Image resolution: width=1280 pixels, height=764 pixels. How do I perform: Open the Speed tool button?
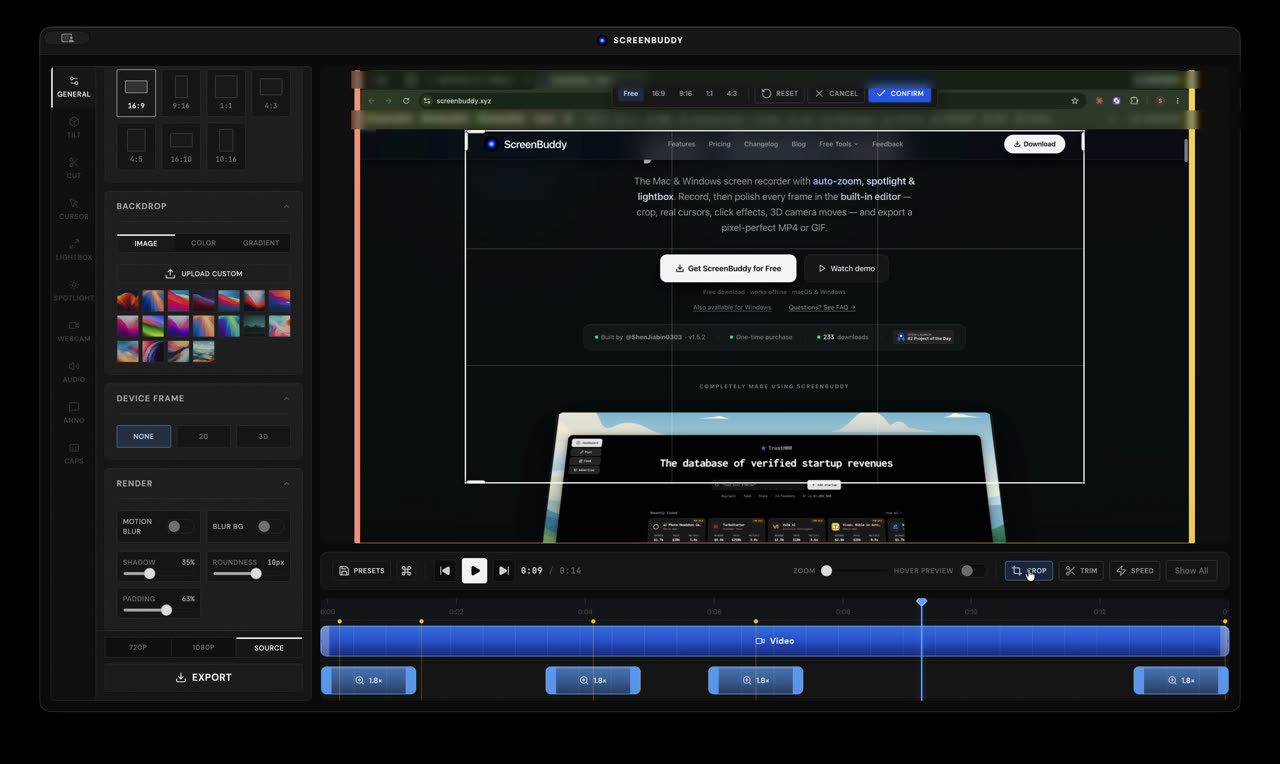[1134, 571]
